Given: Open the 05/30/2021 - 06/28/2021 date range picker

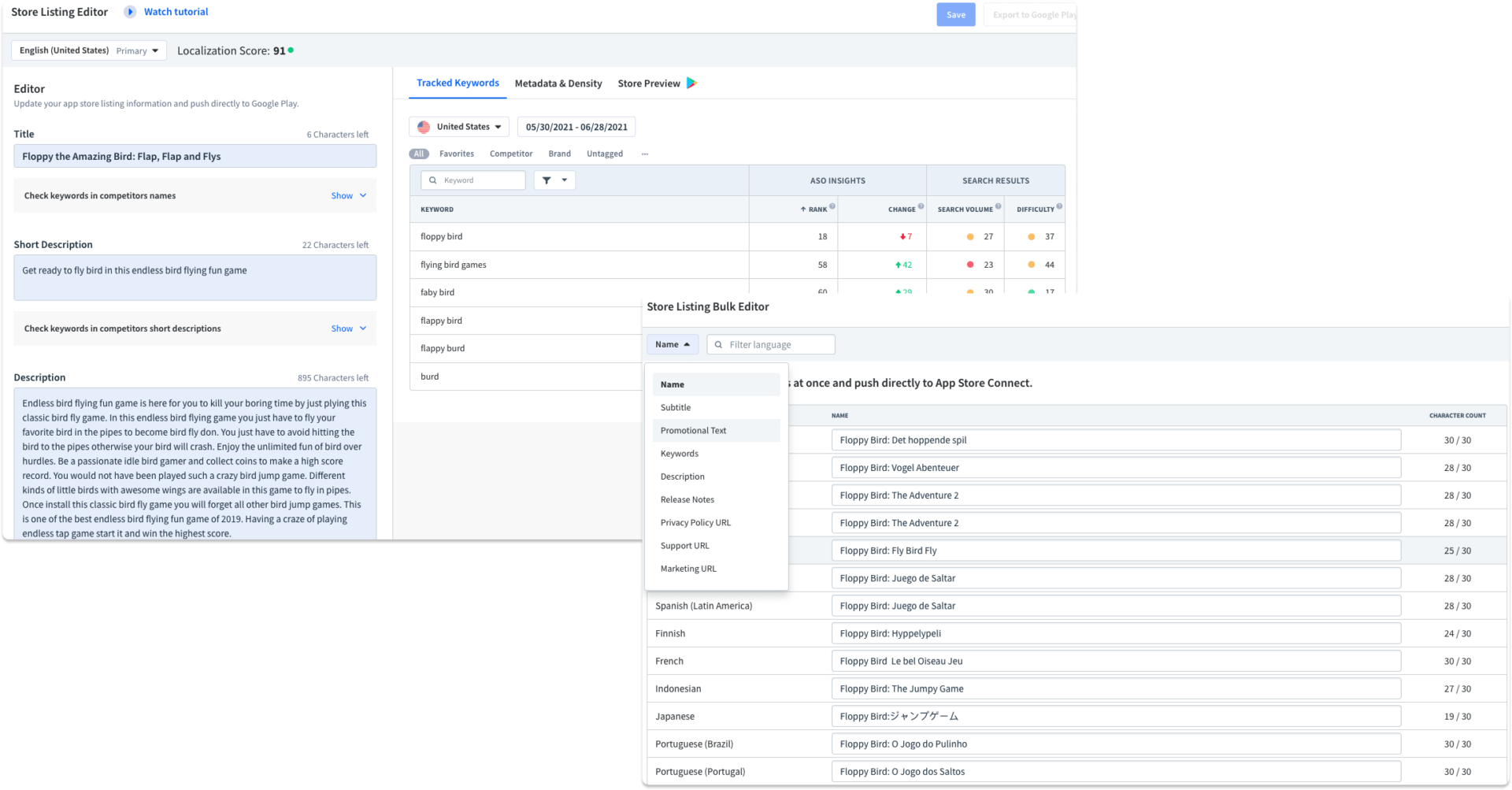Looking at the screenshot, I should 576,127.
